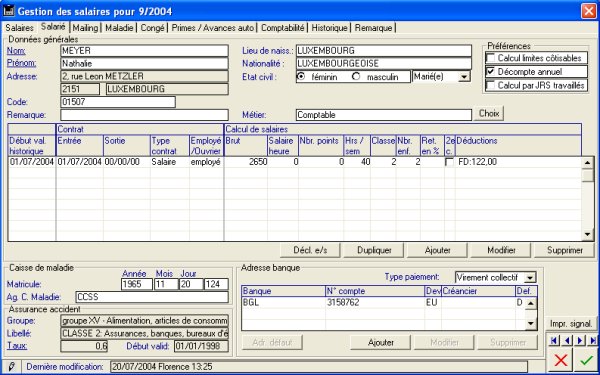
Task: Open the Comptabilité tab
Action: coord(283,28)
